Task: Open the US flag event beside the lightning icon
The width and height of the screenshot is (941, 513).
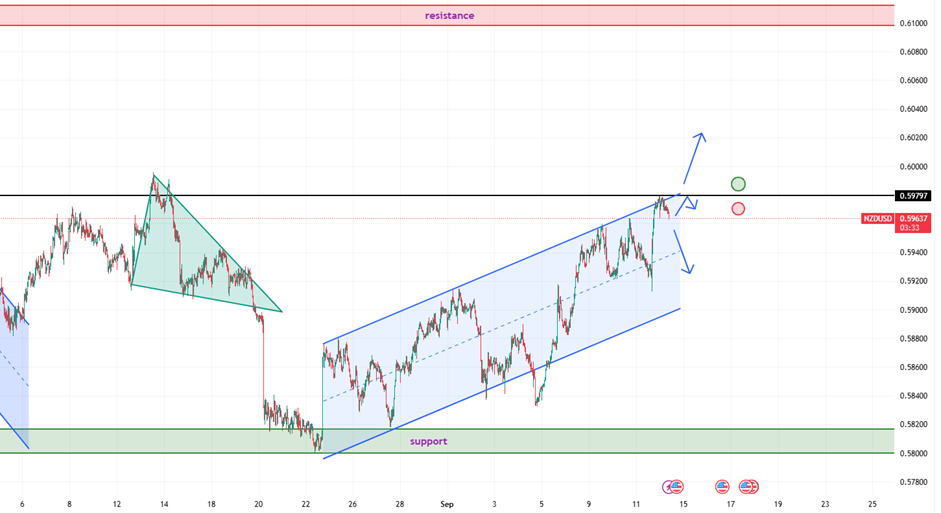Action: point(677,487)
